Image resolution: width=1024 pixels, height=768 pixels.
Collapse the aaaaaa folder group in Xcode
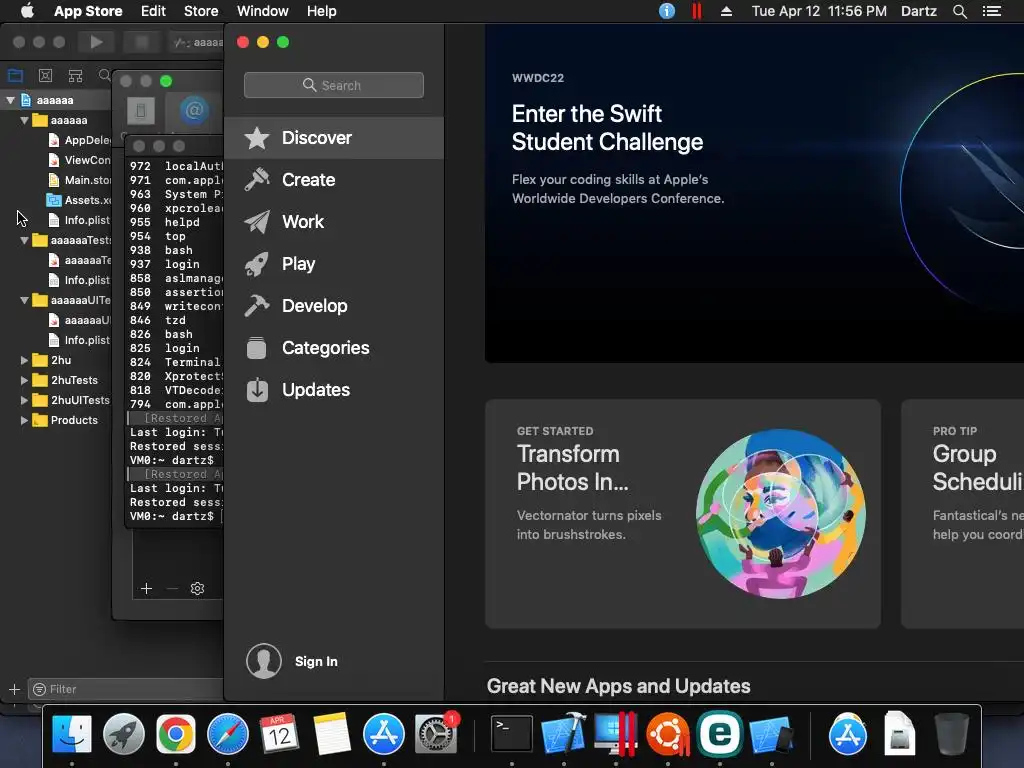pos(24,120)
